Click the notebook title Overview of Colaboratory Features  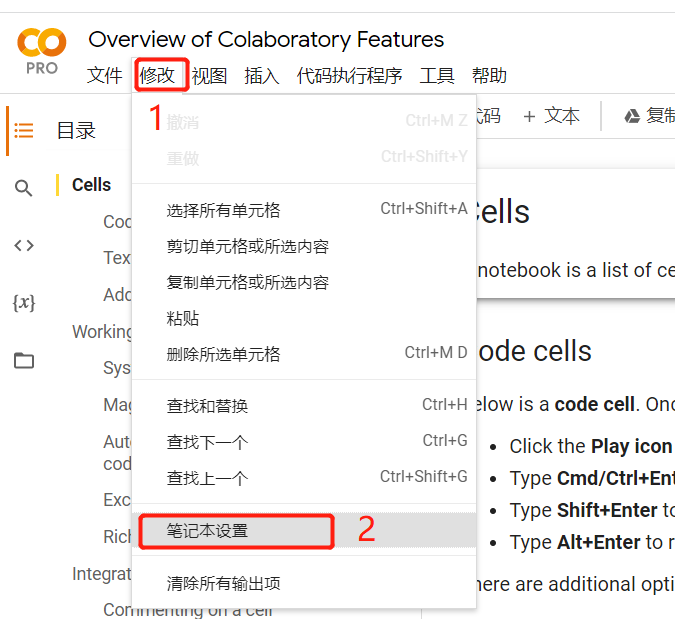click(266, 40)
